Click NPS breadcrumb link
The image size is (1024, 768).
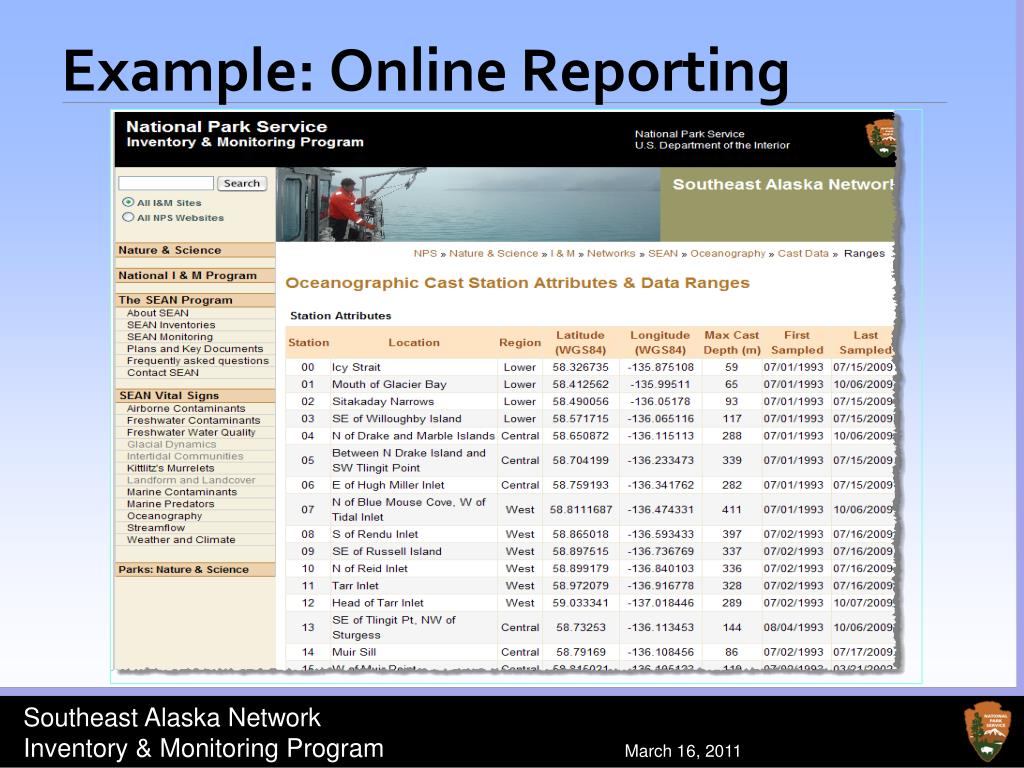click(425, 253)
